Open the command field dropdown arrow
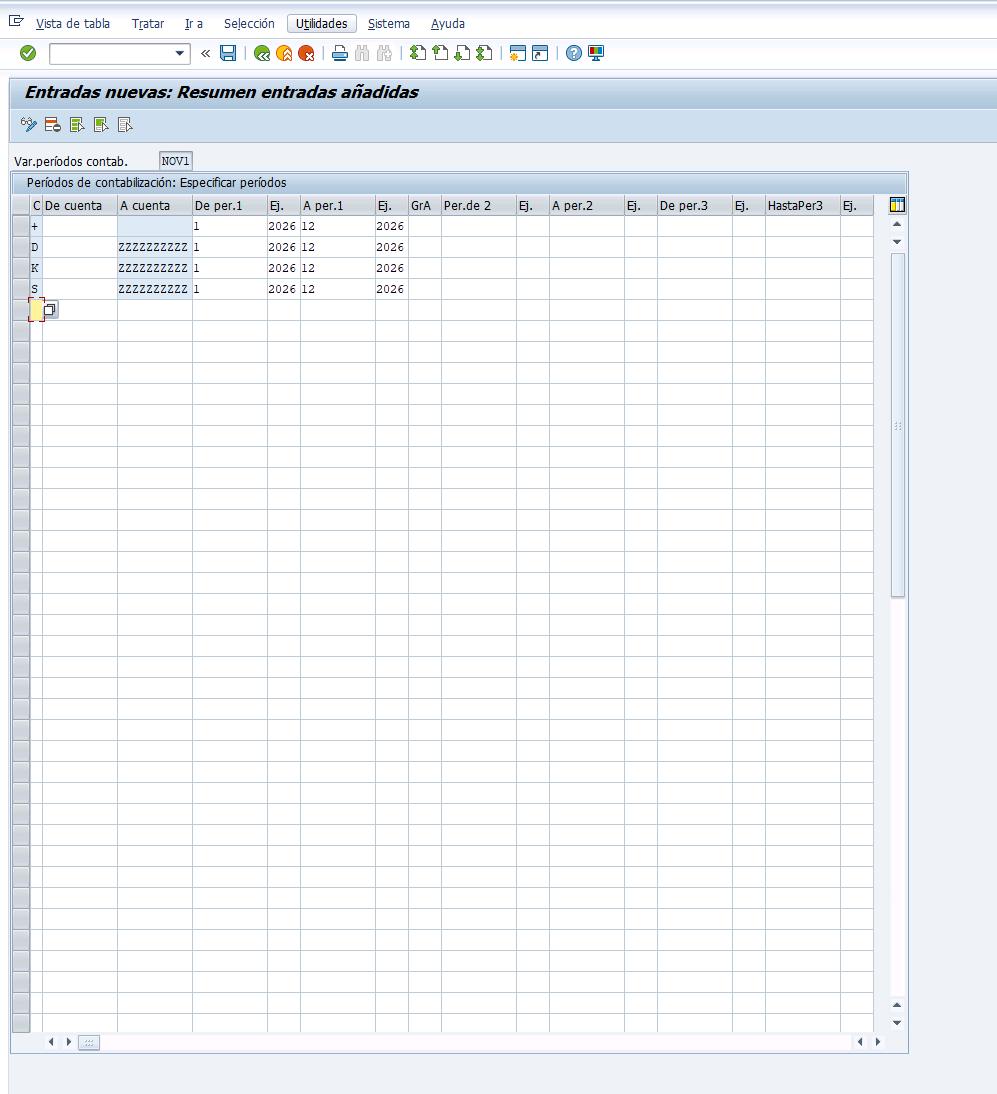Image resolution: width=997 pixels, height=1094 pixels. (x=179, y=53)
